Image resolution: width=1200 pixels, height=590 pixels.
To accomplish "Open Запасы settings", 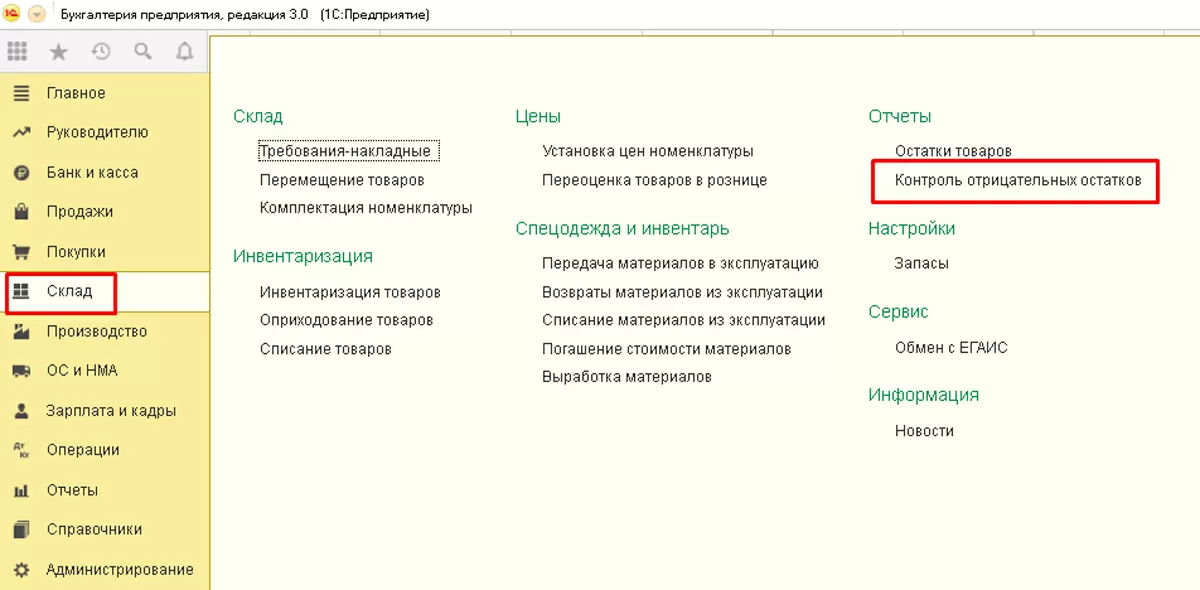I will (x=922, y=264).
